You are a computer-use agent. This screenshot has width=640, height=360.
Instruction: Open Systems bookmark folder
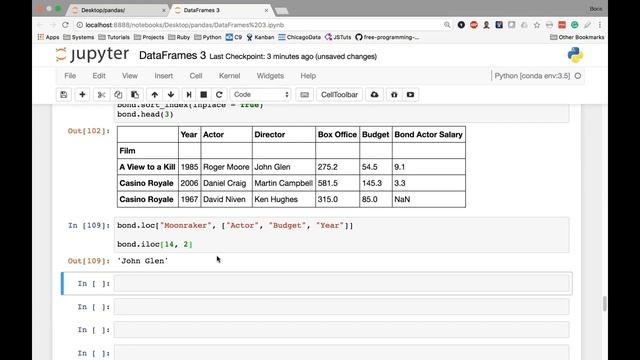[x=79, y=37]
